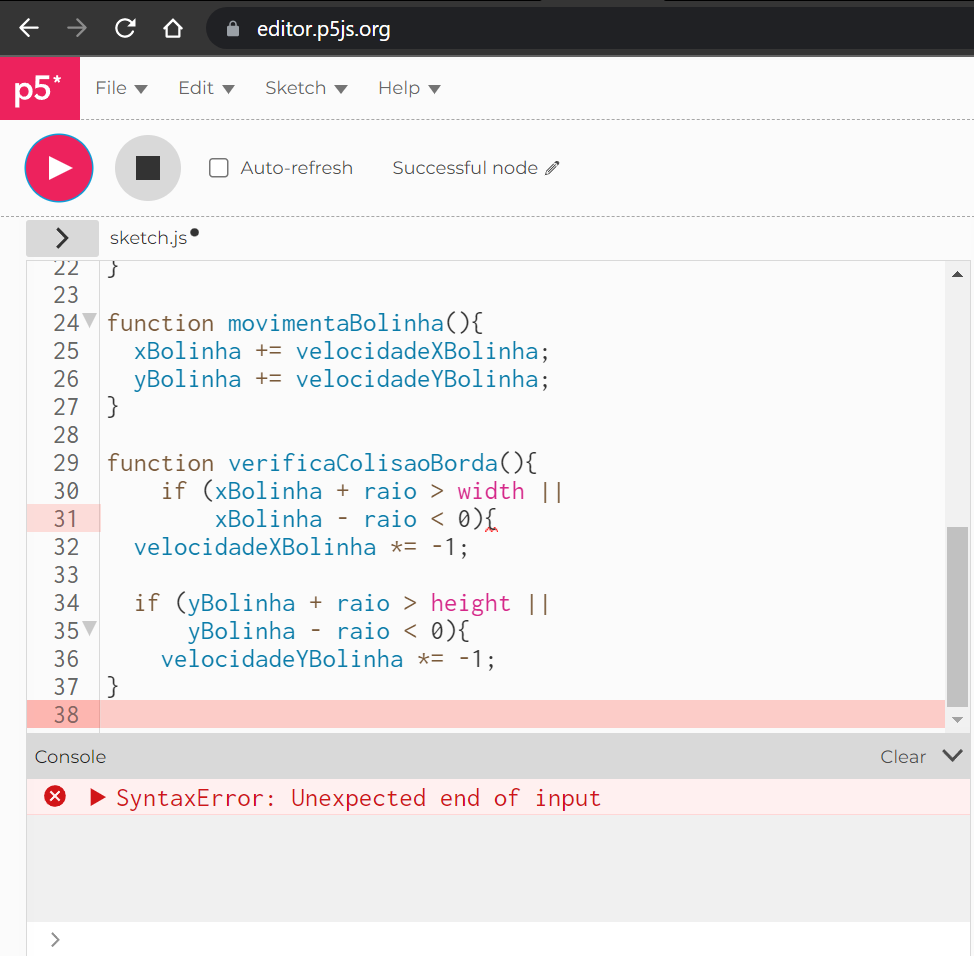This screenshot has height=956, width=974.
Task: Click the editor scrollbar up arrow
Action: coord(957,274)
